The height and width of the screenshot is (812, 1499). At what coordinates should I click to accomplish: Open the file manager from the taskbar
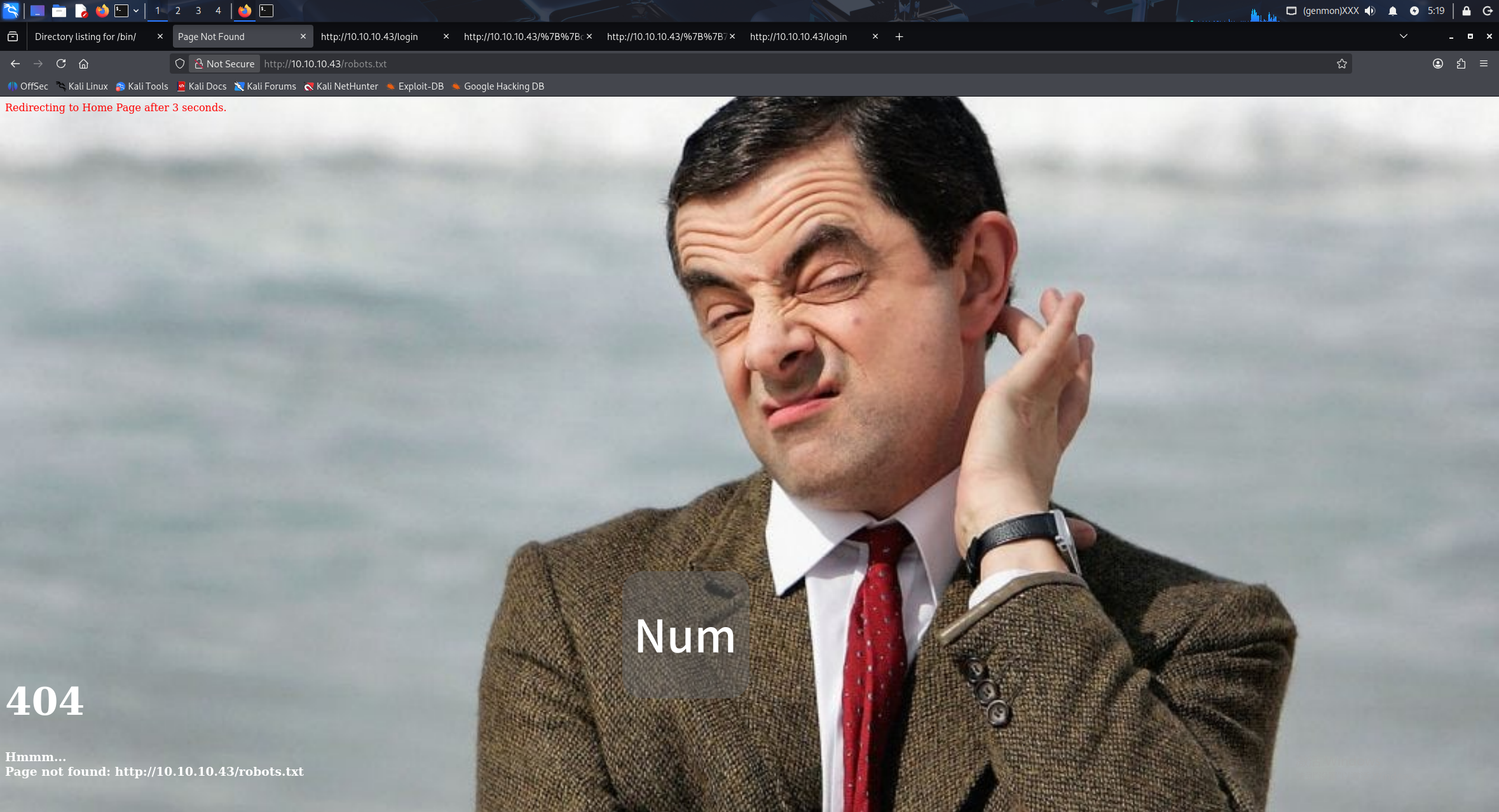point(59,10)
